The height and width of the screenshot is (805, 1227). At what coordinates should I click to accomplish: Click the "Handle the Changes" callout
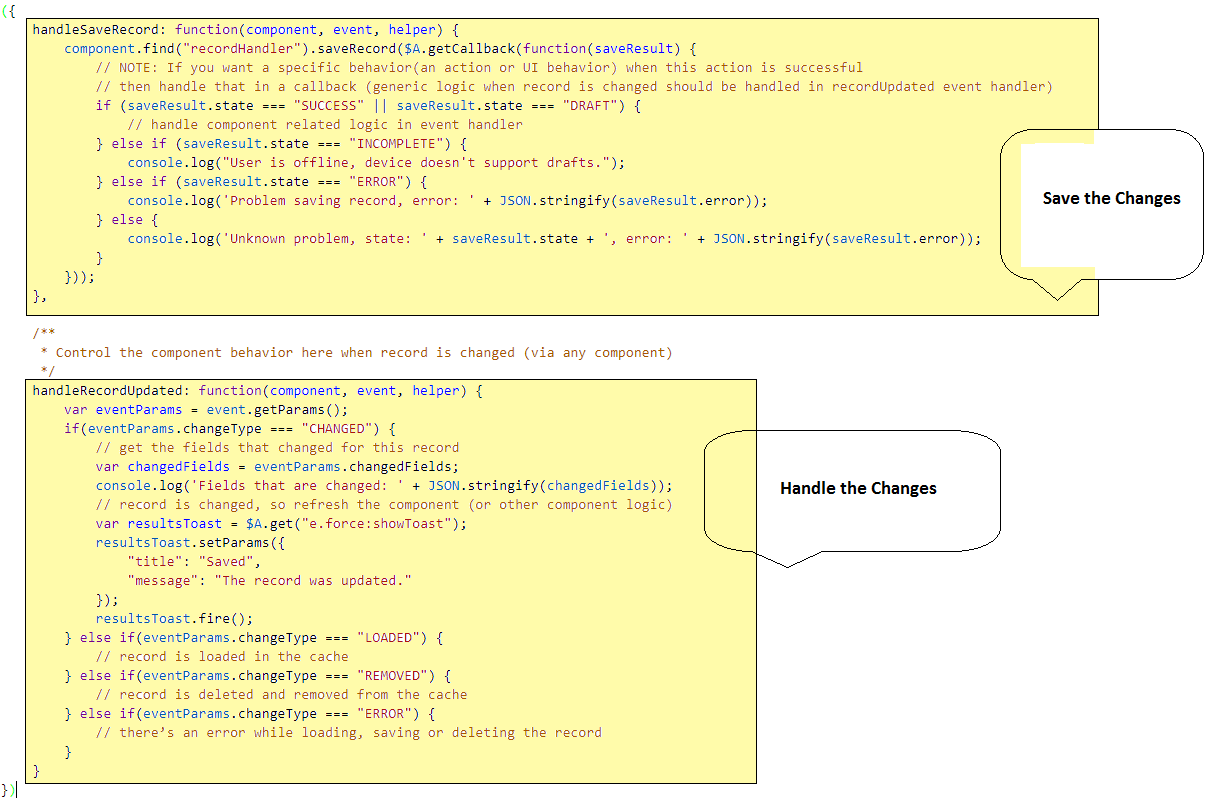(x=858, y=489)
